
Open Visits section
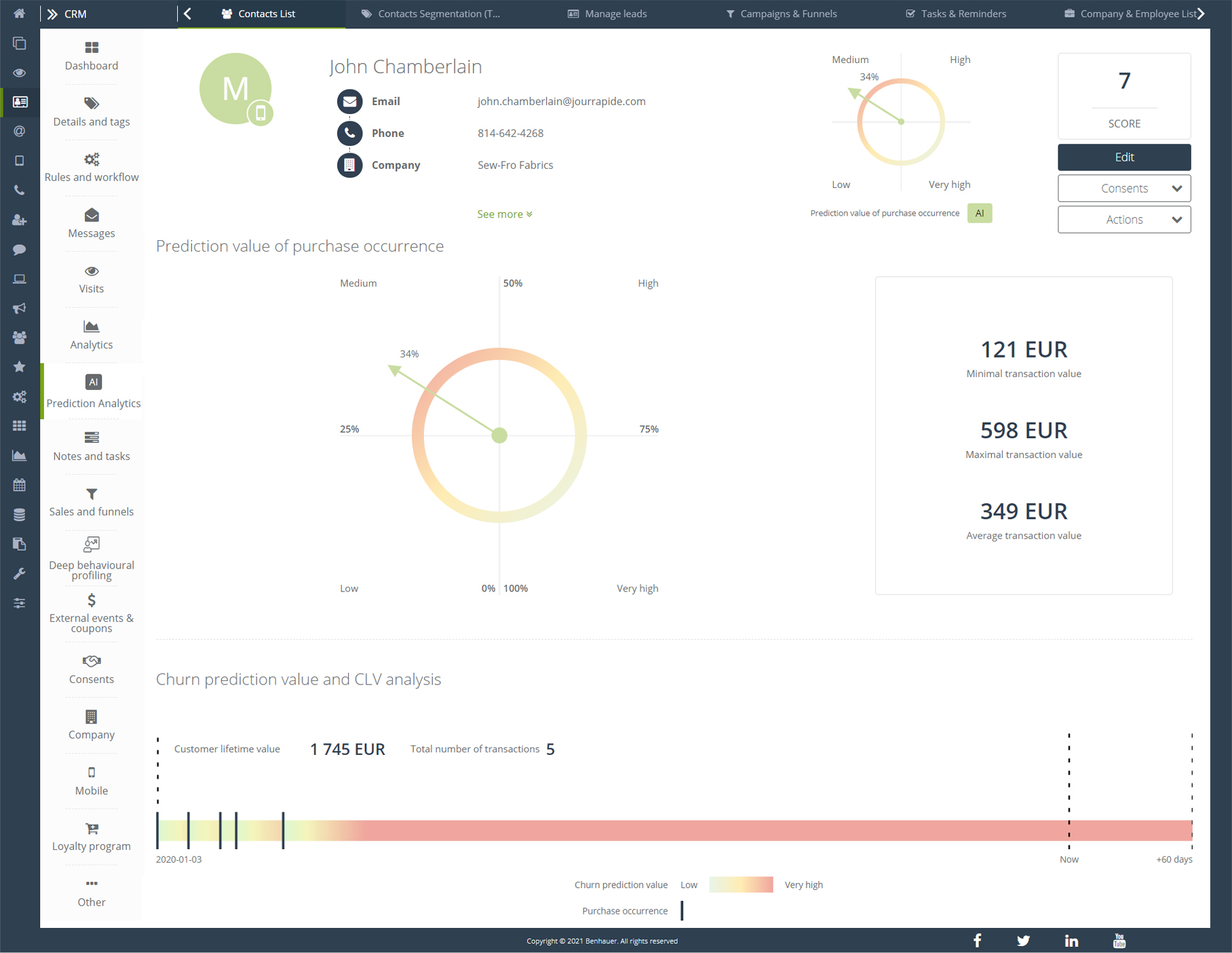click(x=92, y=279)
